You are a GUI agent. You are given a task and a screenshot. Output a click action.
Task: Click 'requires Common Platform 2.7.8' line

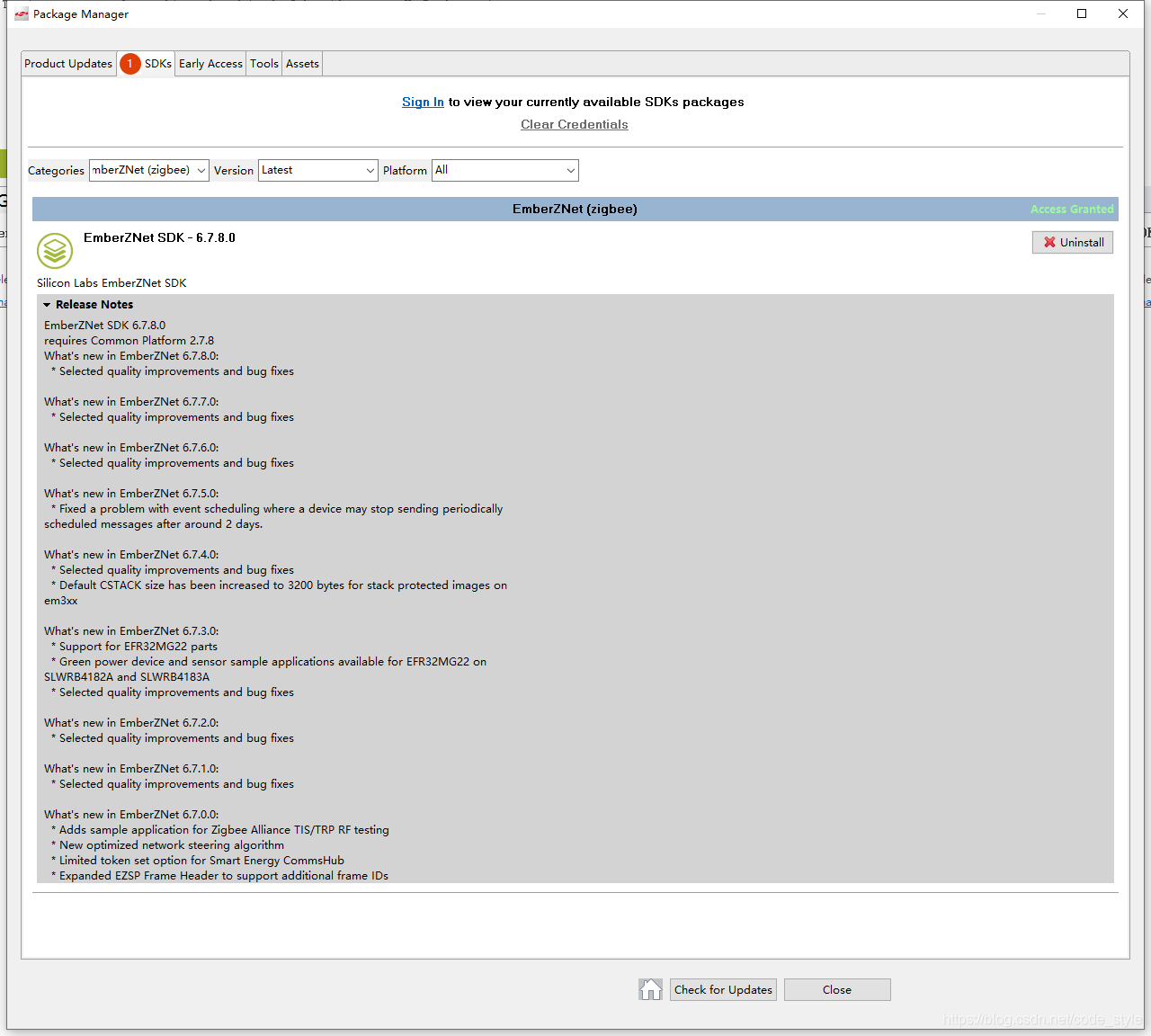(129, 340)
